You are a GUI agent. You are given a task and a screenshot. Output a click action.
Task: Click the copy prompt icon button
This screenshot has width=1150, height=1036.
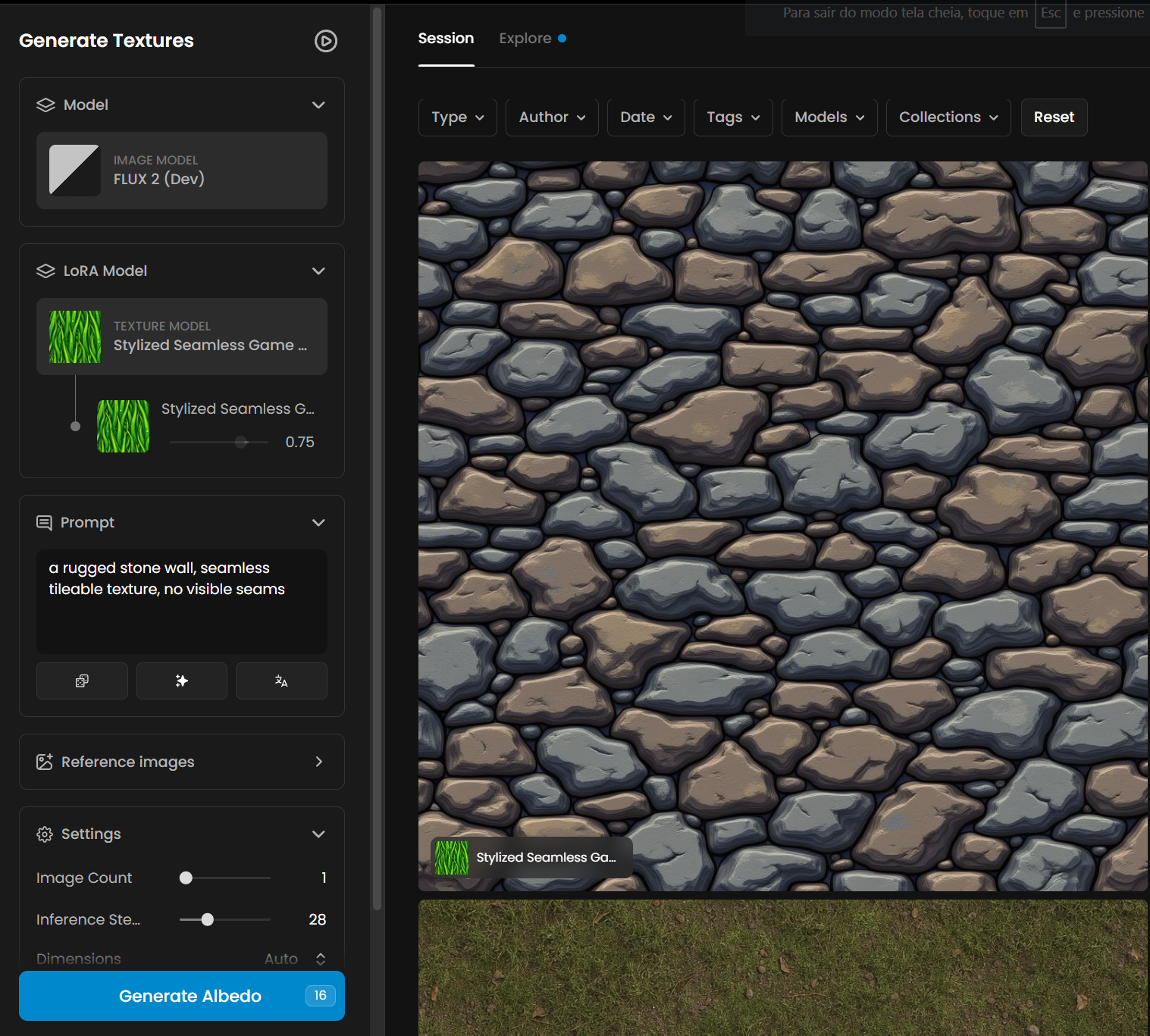pyautogui.click(x=82, y=681)
